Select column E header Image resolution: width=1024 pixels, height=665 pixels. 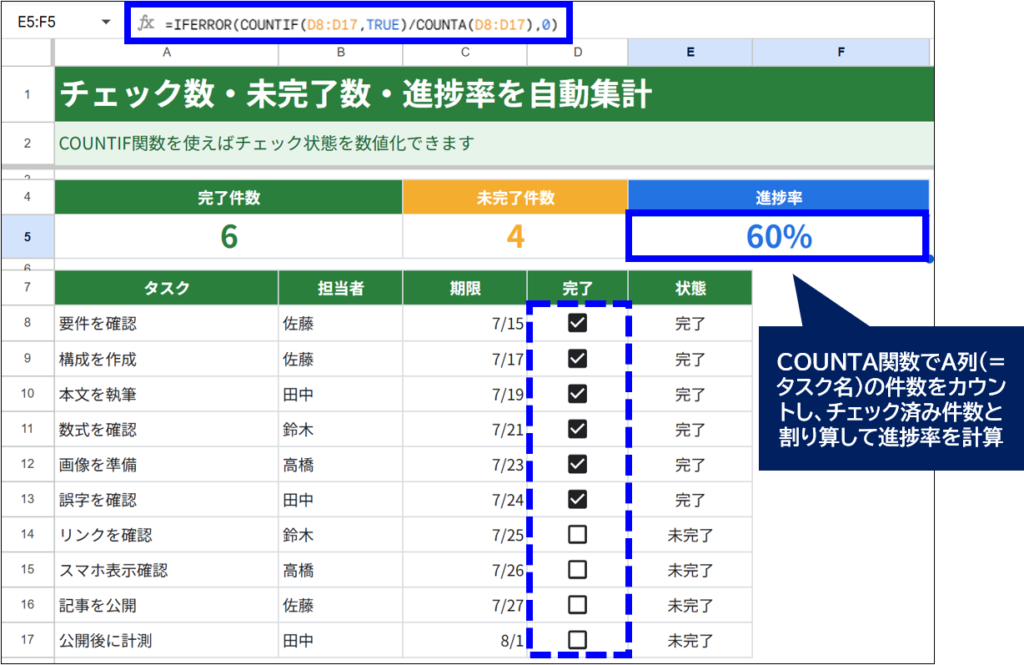click(x=690, y=52)
